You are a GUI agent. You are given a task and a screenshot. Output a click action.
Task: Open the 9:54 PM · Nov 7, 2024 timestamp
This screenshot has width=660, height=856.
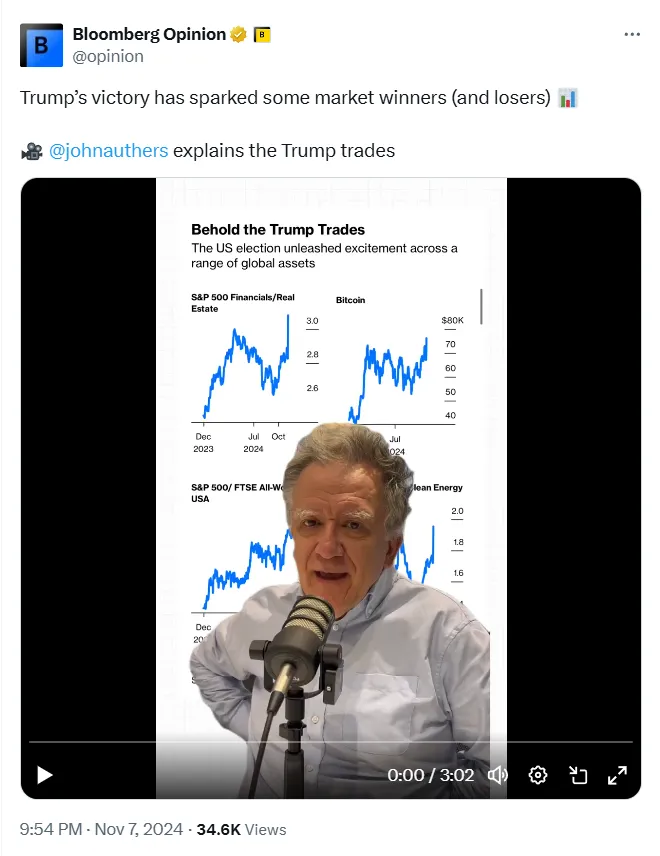point(101,829)
